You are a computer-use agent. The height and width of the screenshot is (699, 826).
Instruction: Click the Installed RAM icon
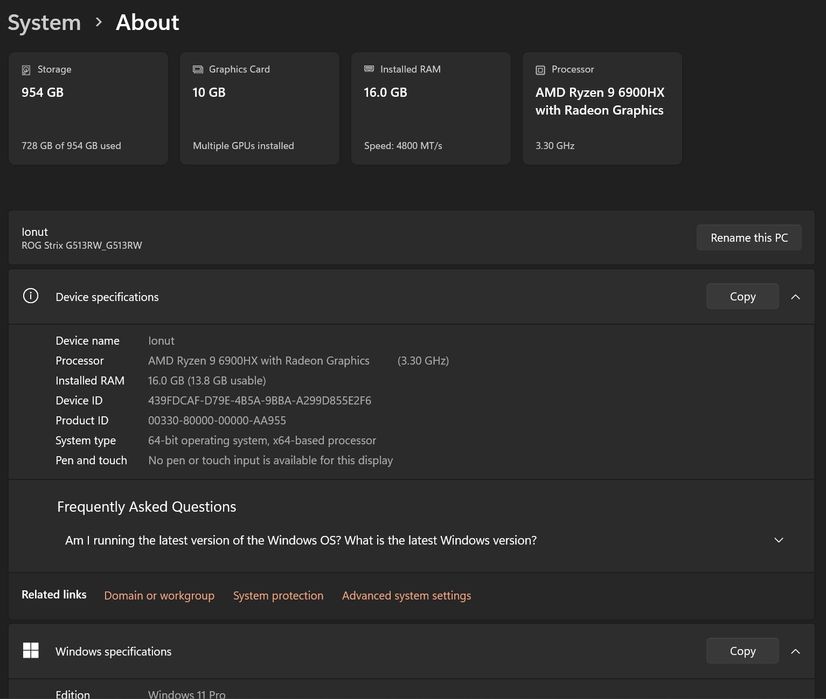tap(369, 70)
